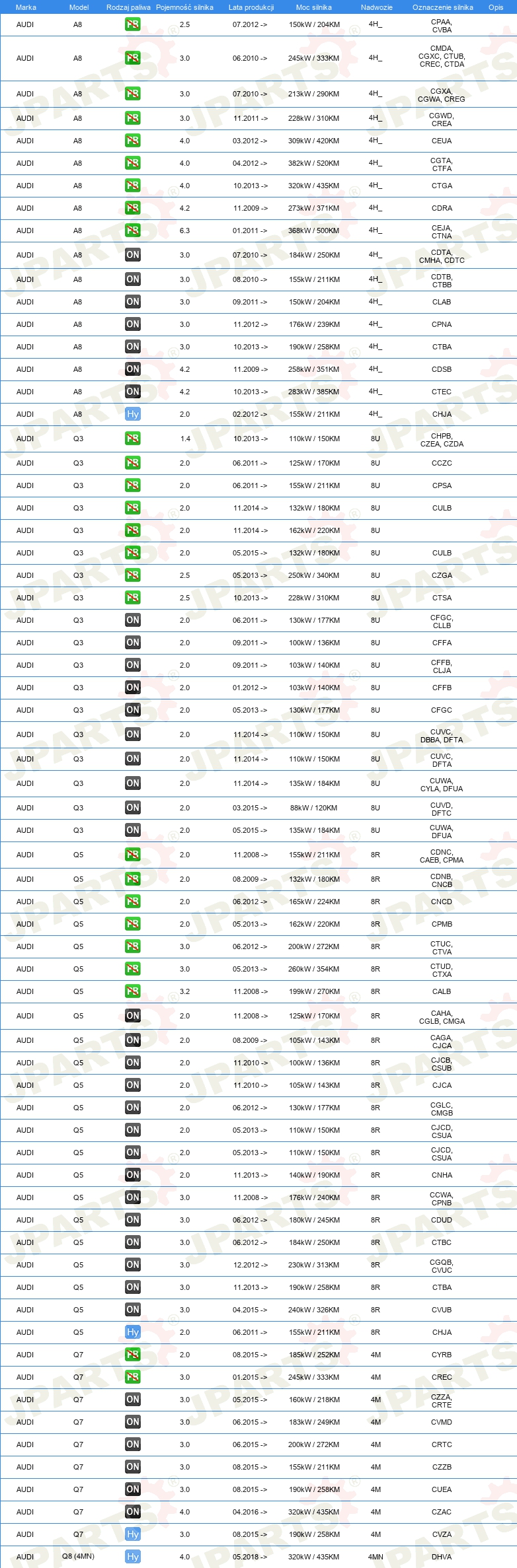
Task: Select the petrol icon in the Q5 CALB row
Action: click(133, 991)
